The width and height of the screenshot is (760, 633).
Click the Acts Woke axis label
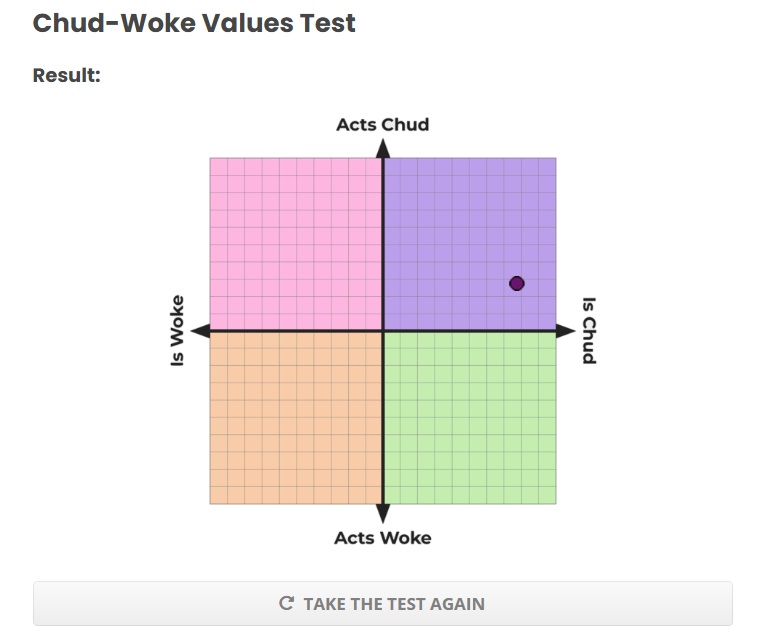click(x=383, y=538)
